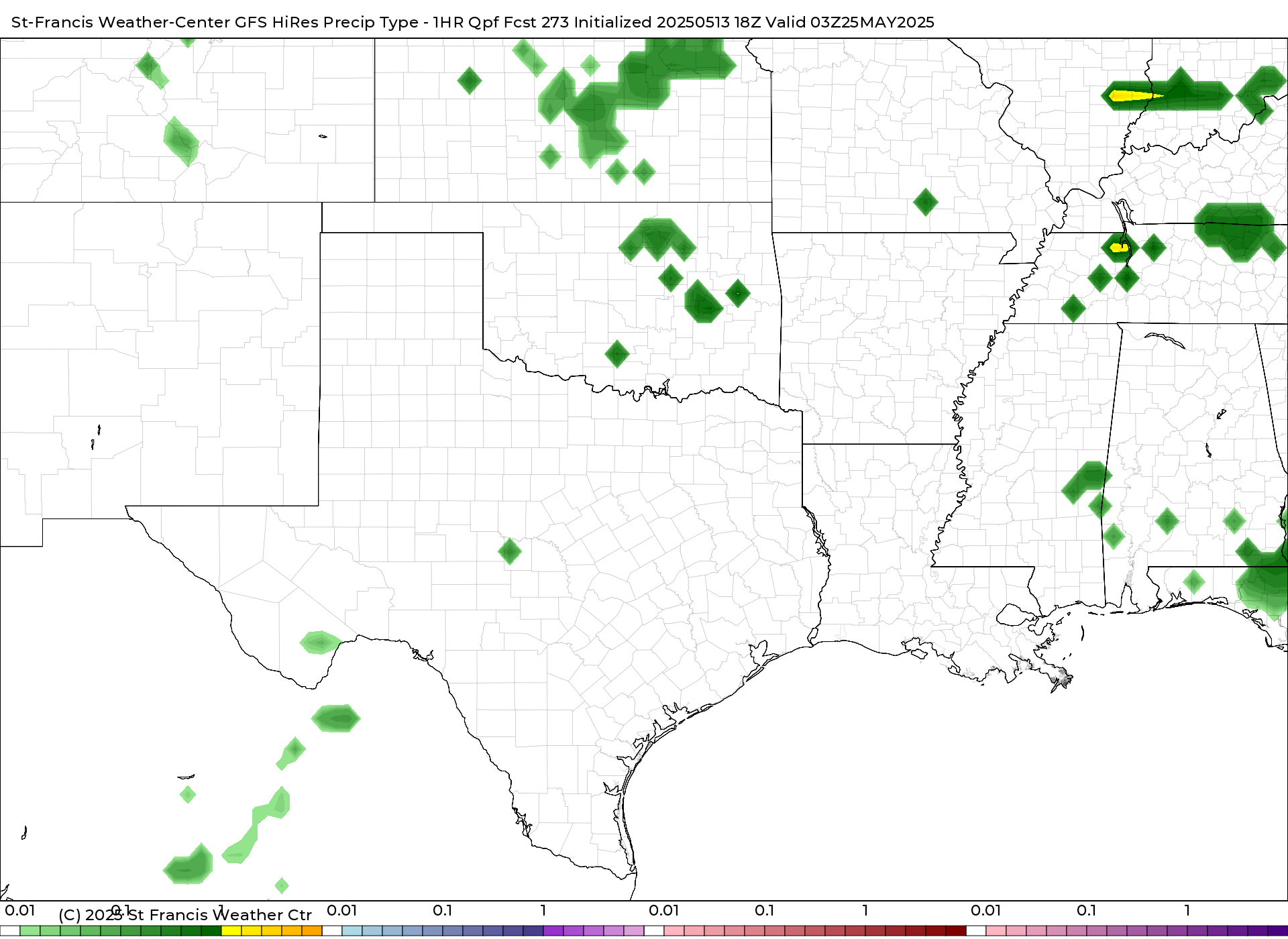Click 'Valid 03Z25MAY2025' in the map title

tap(851, 22)
